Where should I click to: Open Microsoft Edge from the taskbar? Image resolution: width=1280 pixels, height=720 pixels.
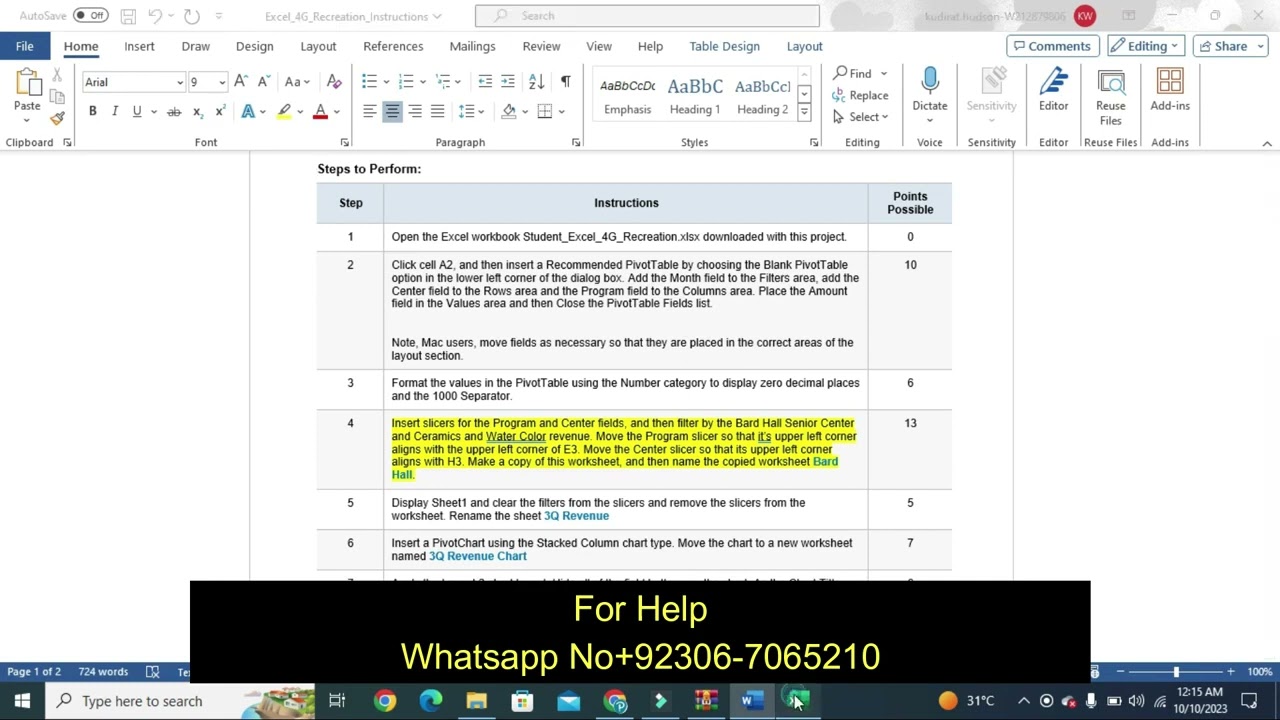(x=431, y=701)
